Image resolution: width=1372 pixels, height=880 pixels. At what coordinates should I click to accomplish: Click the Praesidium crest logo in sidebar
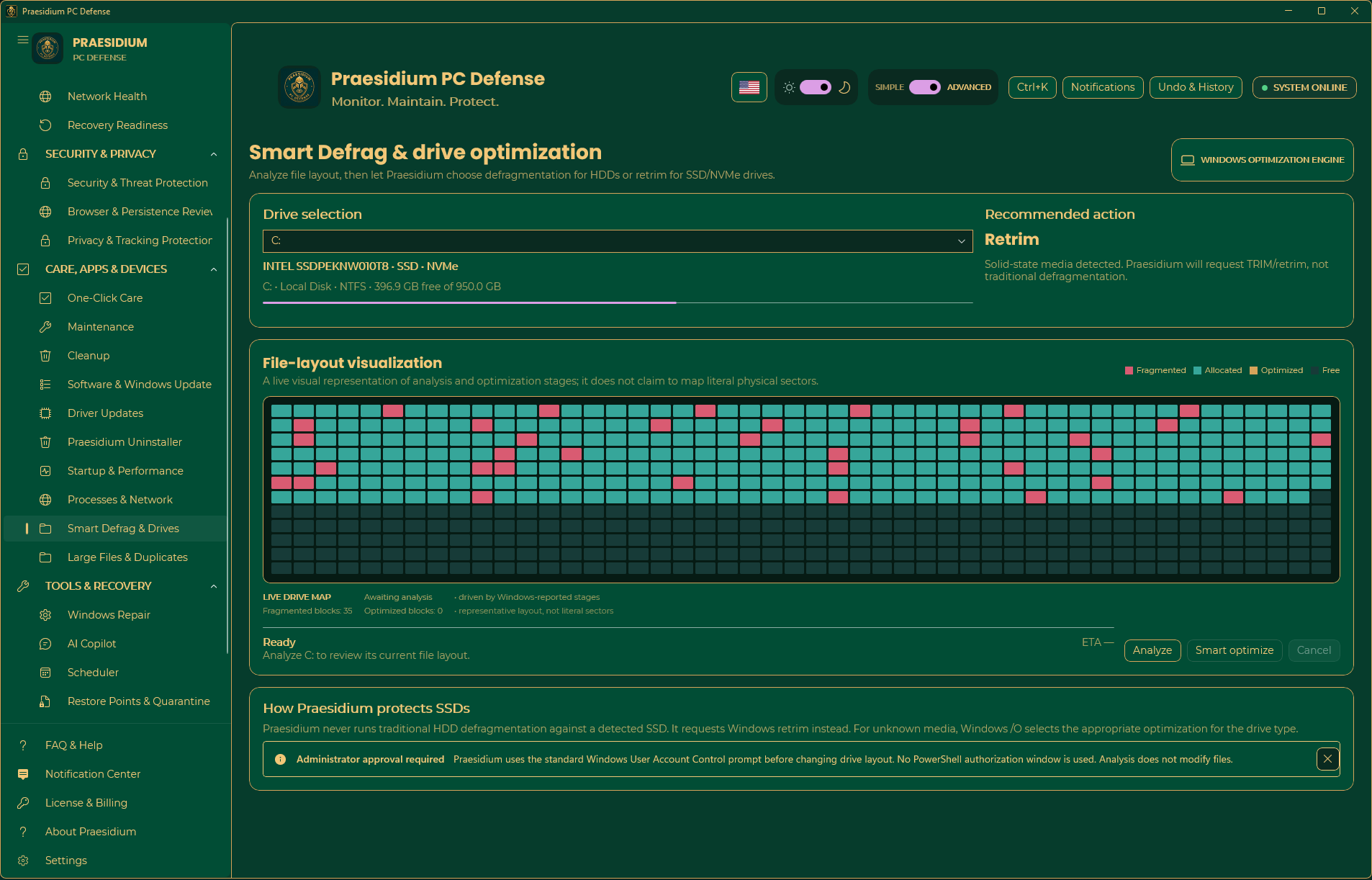coord(48,49)
